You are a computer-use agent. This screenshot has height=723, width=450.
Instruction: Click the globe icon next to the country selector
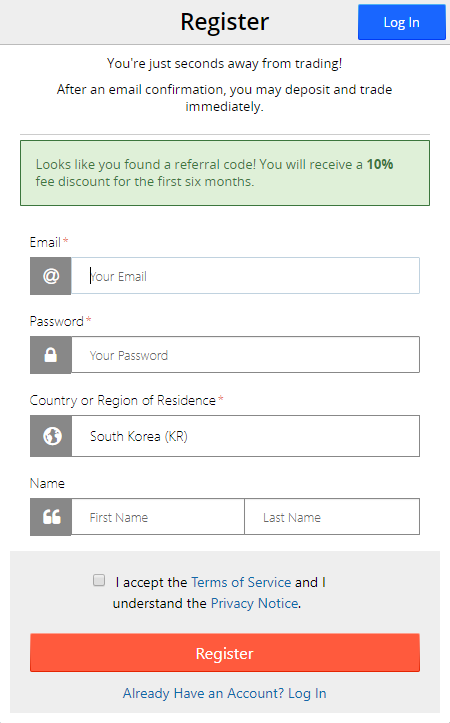point(51,436)
